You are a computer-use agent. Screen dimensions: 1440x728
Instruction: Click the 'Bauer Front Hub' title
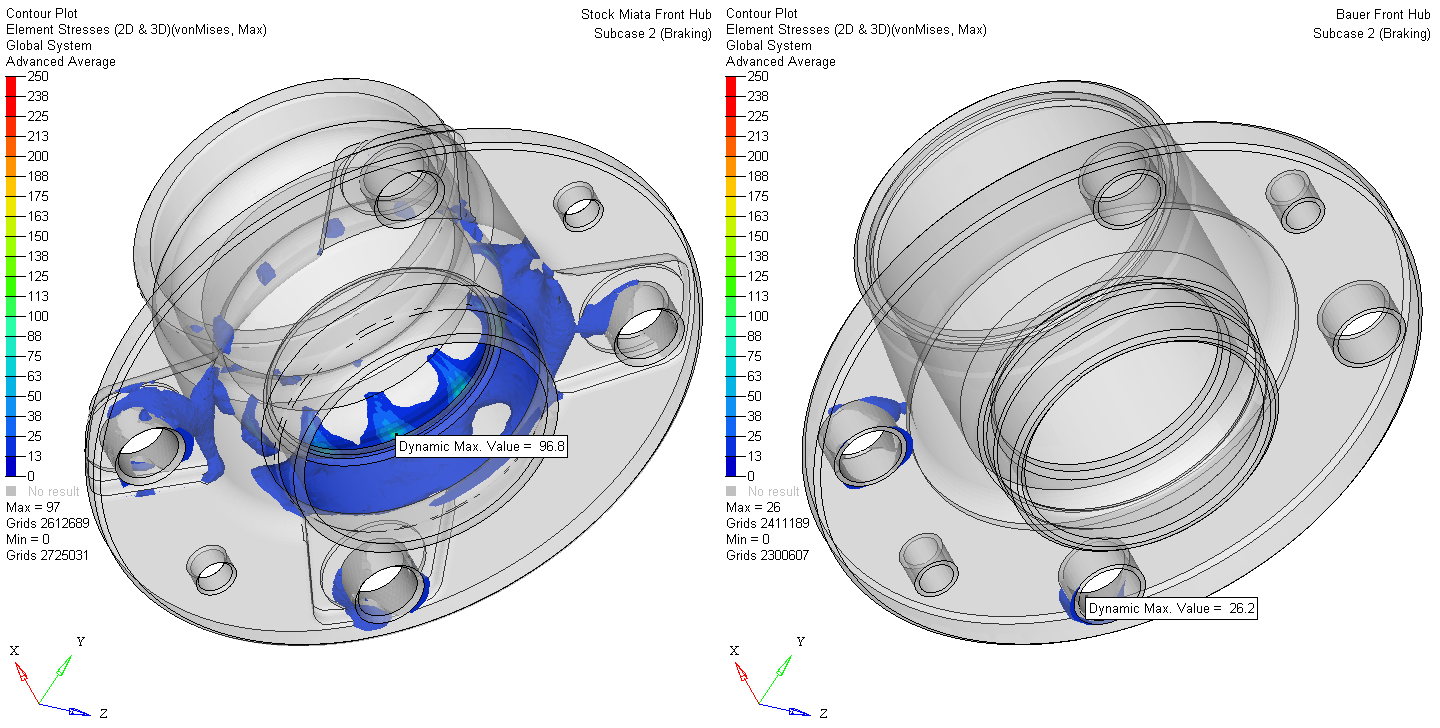click(x=1383, y=14)
